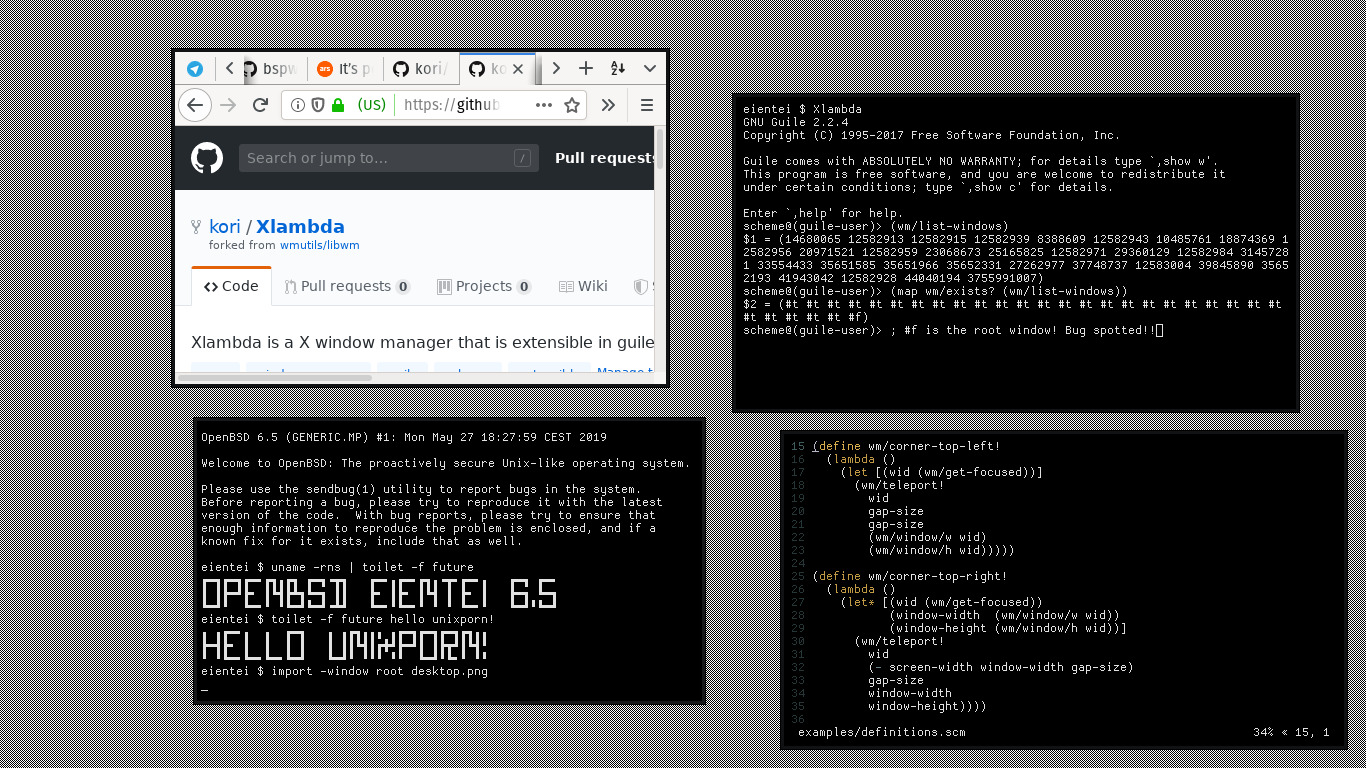Click the browser horizontal scrollbar thumb
Image resolution: width=1366 pixels, height=768 pixels.
(x=275, y=377)
